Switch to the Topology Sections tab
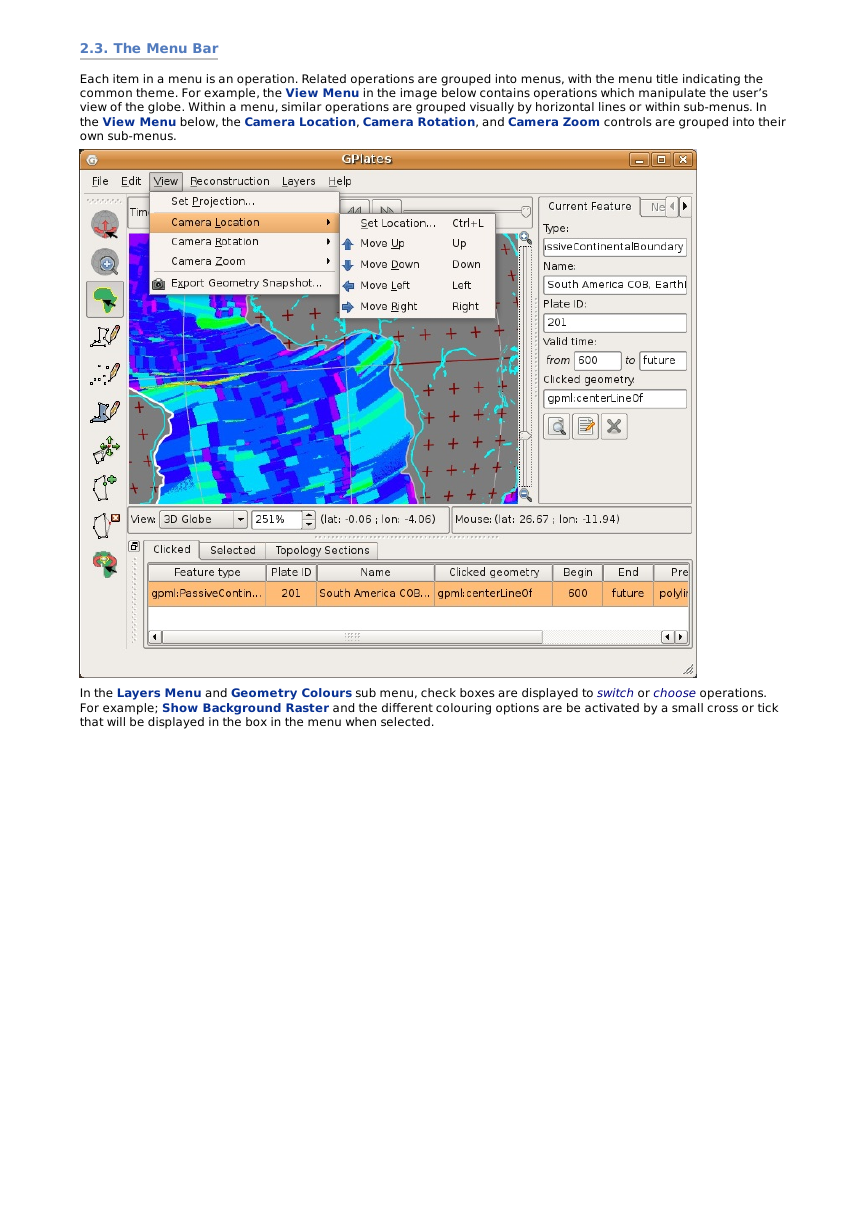The height and width of the screenshot is (1228, 868). coord(322,550)
